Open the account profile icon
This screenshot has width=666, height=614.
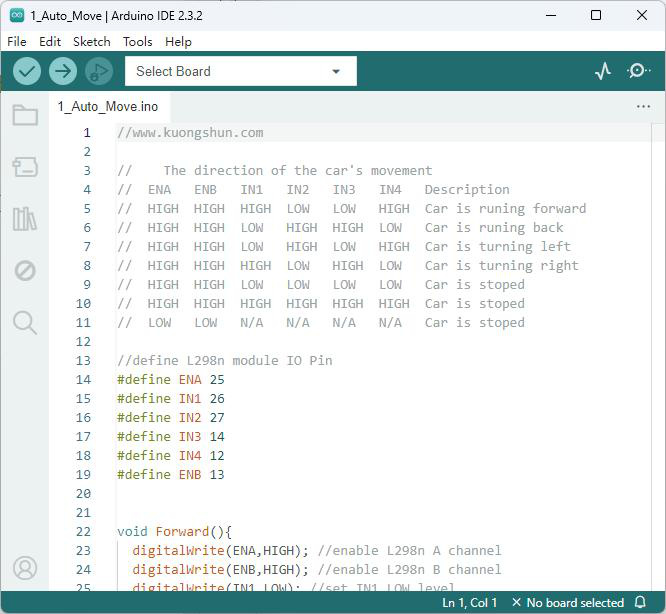25,568
